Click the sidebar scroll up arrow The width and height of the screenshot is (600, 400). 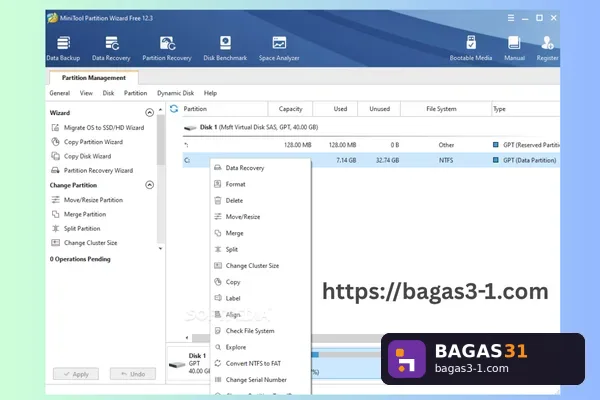pos(161,110)
